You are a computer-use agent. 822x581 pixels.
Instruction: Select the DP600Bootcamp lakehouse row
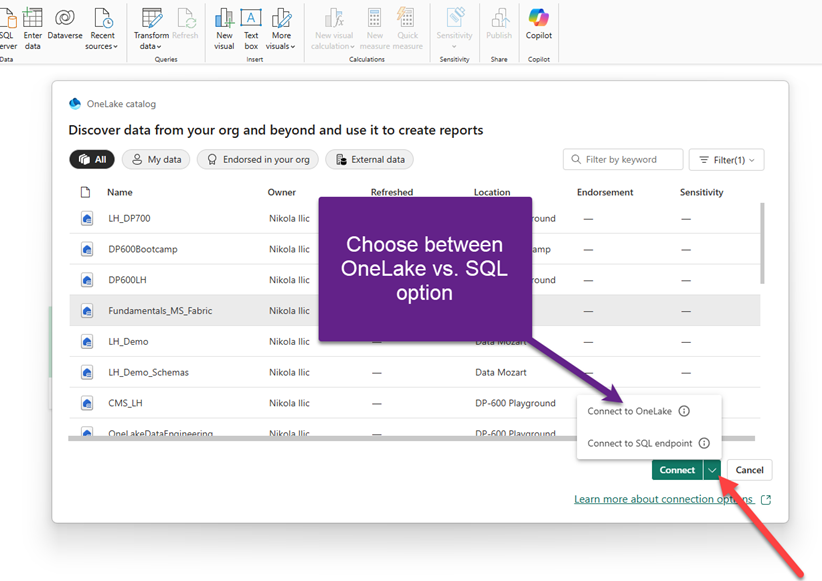[415, 249]
